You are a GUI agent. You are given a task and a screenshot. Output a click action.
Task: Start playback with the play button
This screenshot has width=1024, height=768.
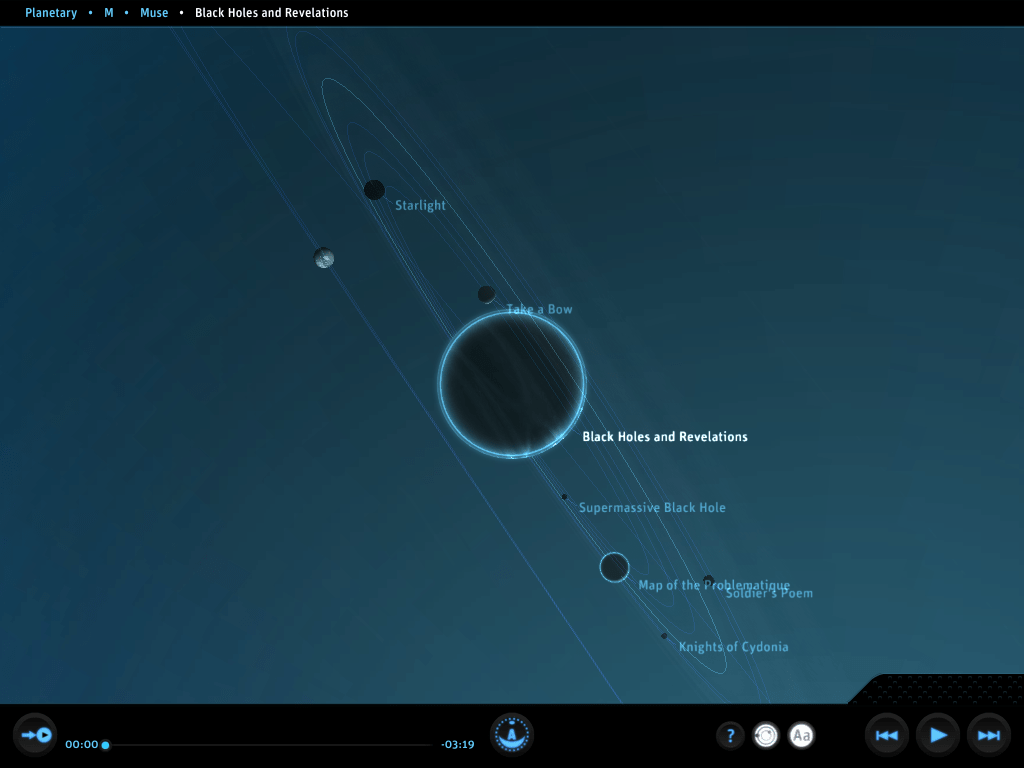[x=938, y=735]
